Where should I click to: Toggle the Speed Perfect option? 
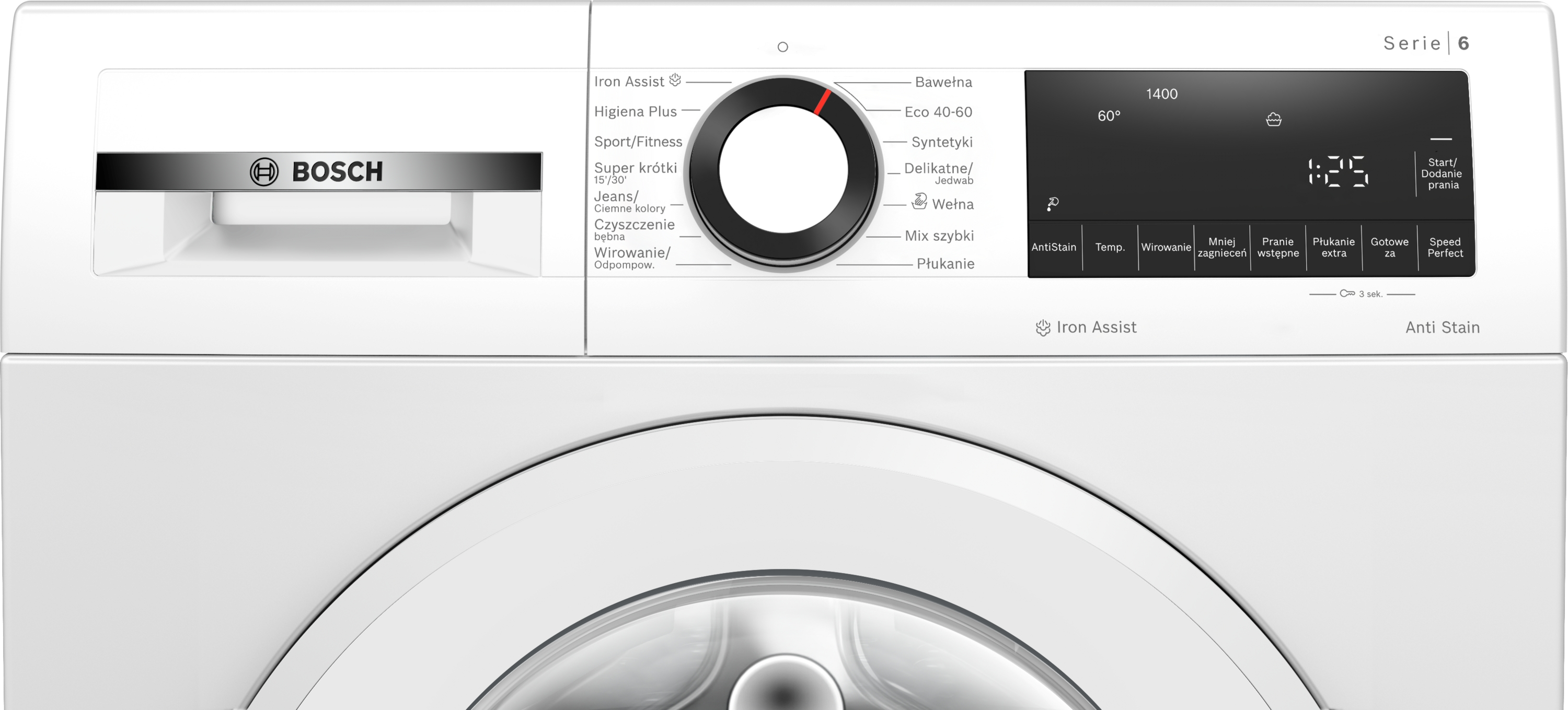1445,247
